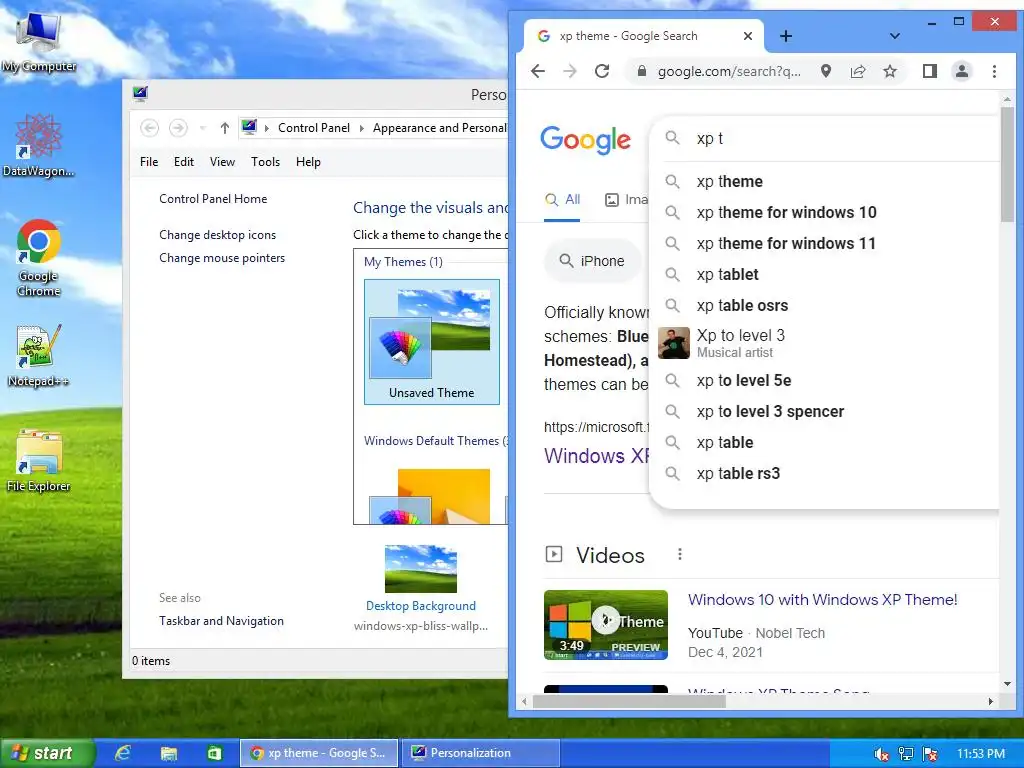This screenshot has height=768, width=1024.
Task: Open 'Windows 10 with Windows XP Theme!' link
Action: [x=822, y=600]
